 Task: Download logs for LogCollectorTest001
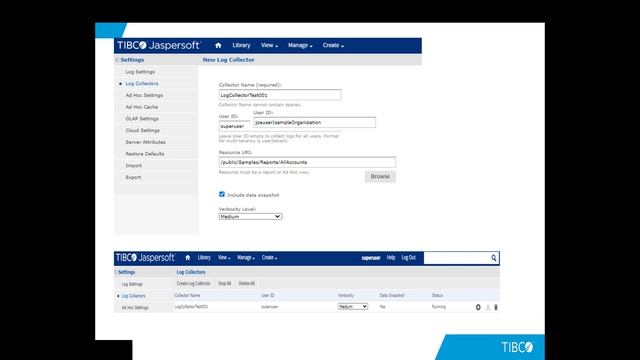click(487, 307)
